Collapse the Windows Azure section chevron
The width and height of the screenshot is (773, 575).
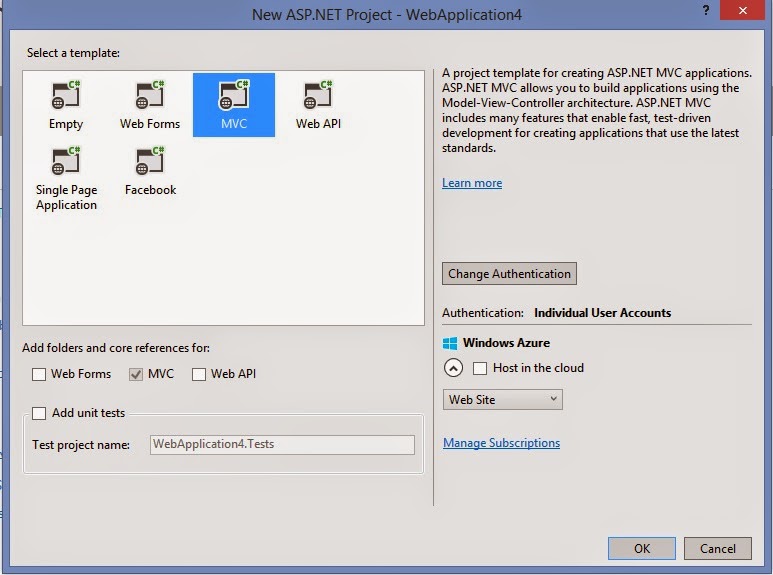coord(453,368)
